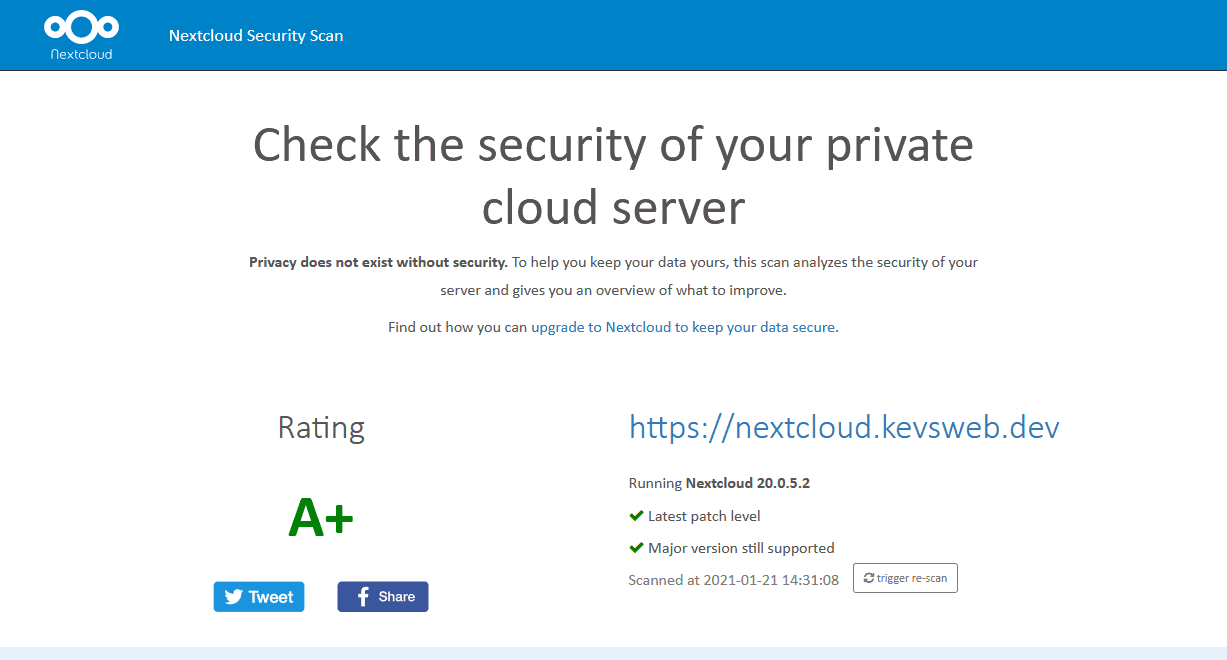Click the checkmark beside Major version still supported
This screenshot has height=660, width=1227.
636,547
